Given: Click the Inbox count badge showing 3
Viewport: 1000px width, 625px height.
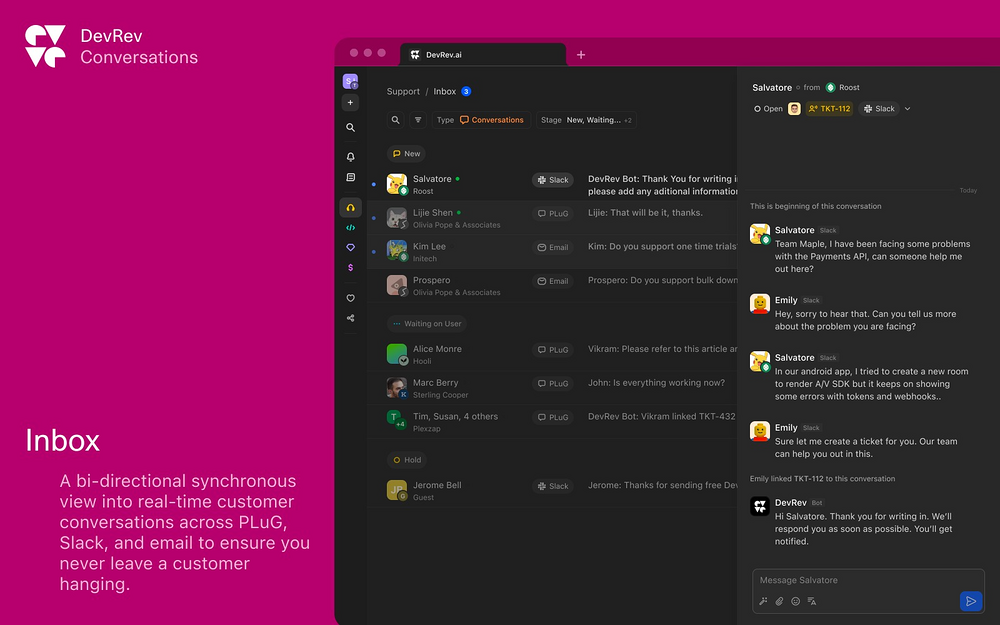Looking at the screenshot, I should pyautogui.click(x=466, y=91).
